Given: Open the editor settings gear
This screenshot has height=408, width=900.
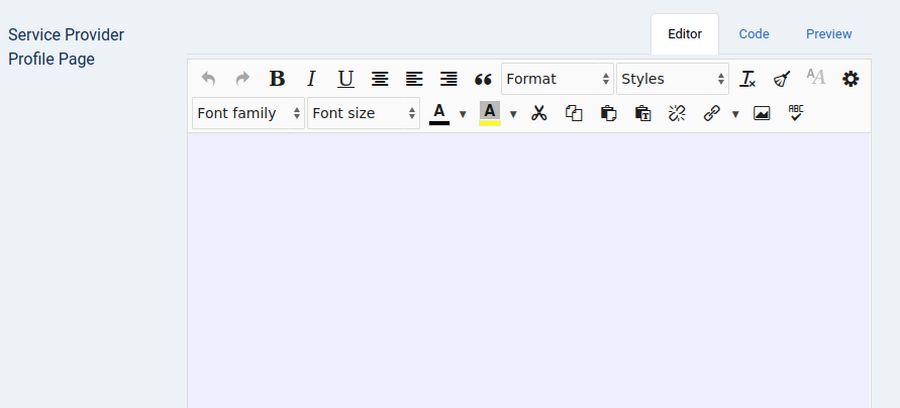Looking at the screenshot, I should coord(850,79).
